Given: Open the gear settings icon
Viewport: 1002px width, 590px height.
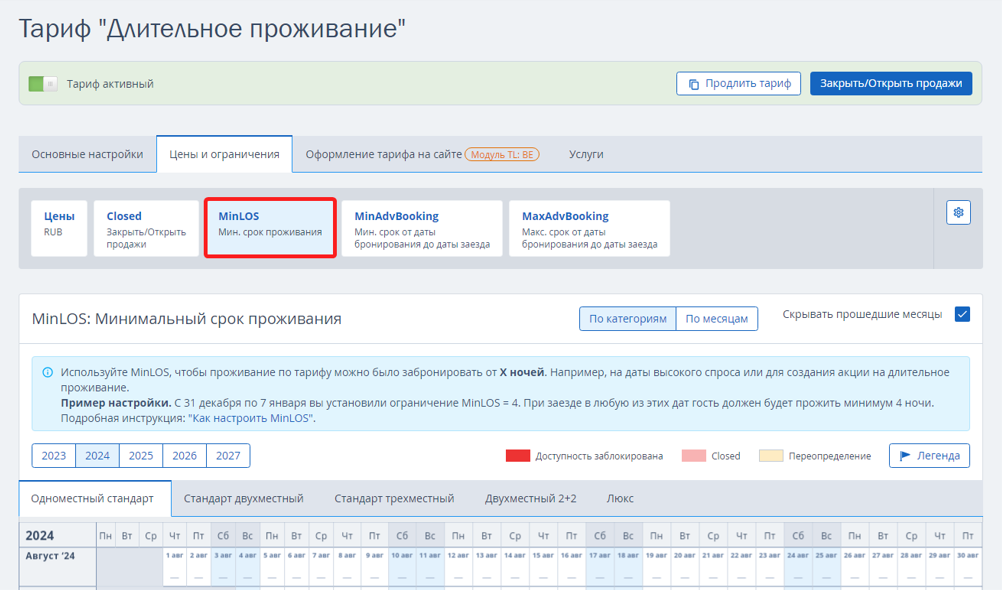Looking at the screenshot, I should pyautogui.click(x=958, y=213).
